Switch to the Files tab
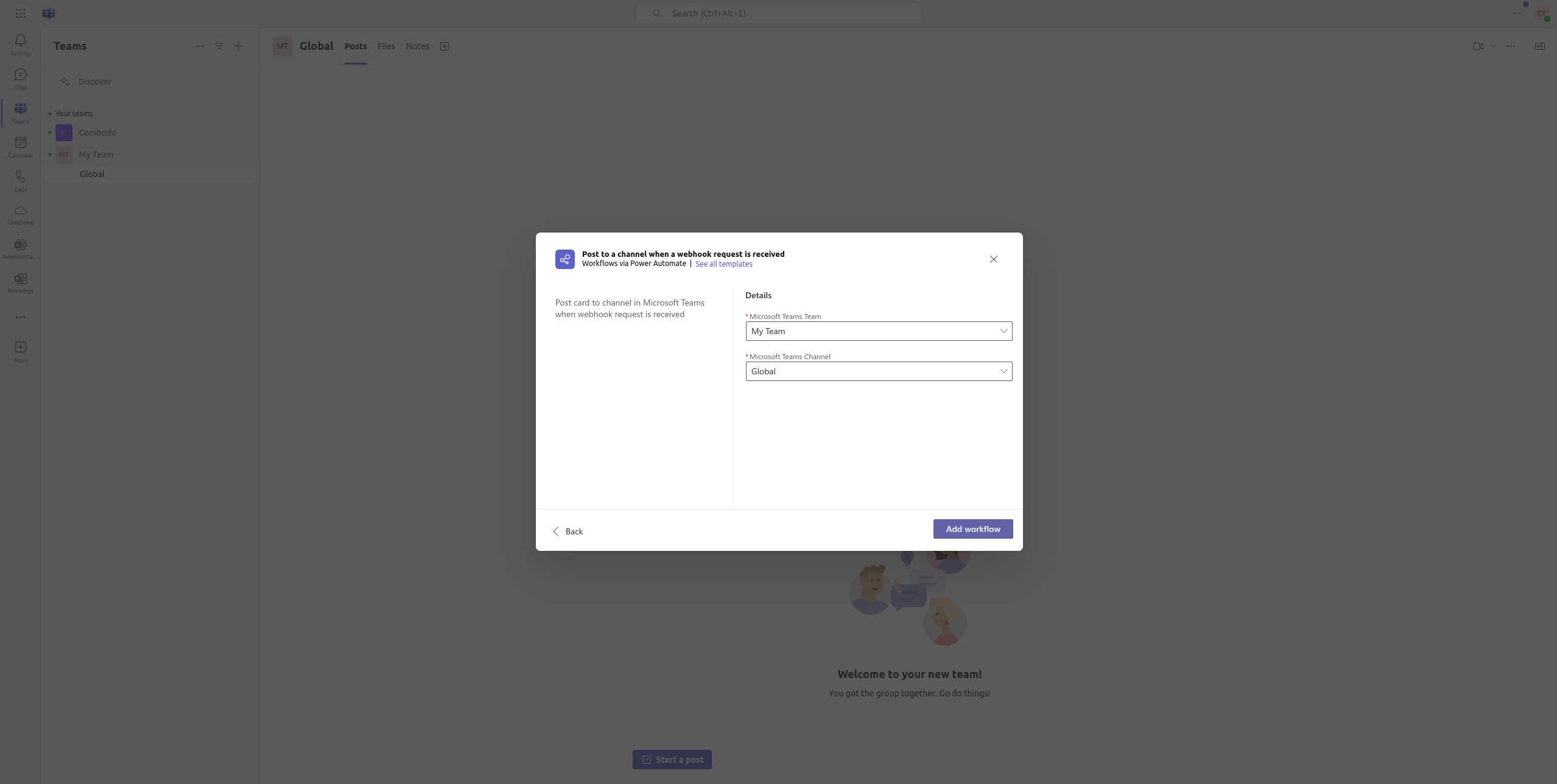Viewport: 1557px width, 784px height. coord(386,46)
